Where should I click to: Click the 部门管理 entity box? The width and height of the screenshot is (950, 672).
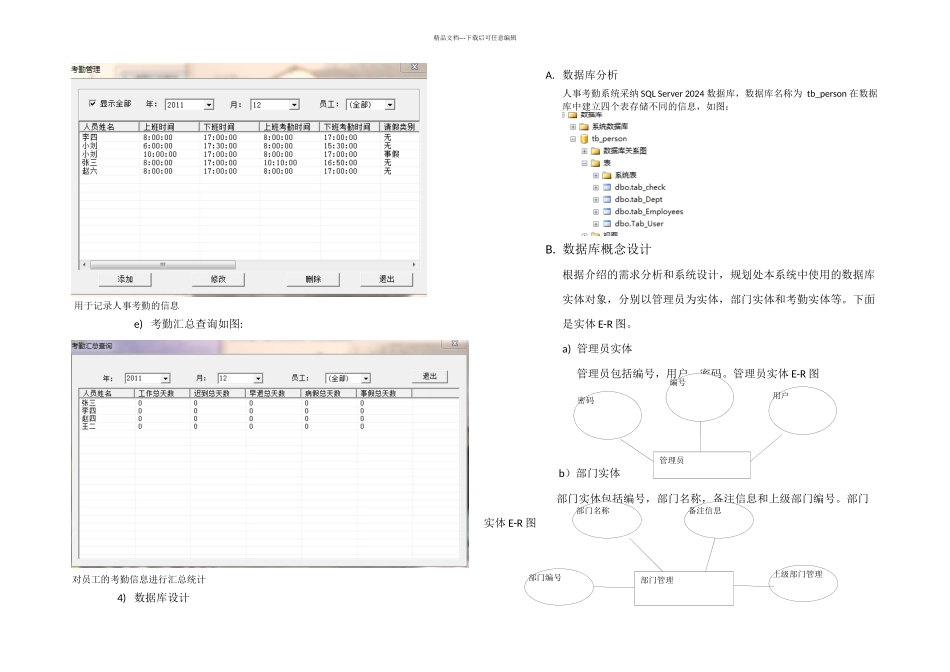[x=683, y=588]
